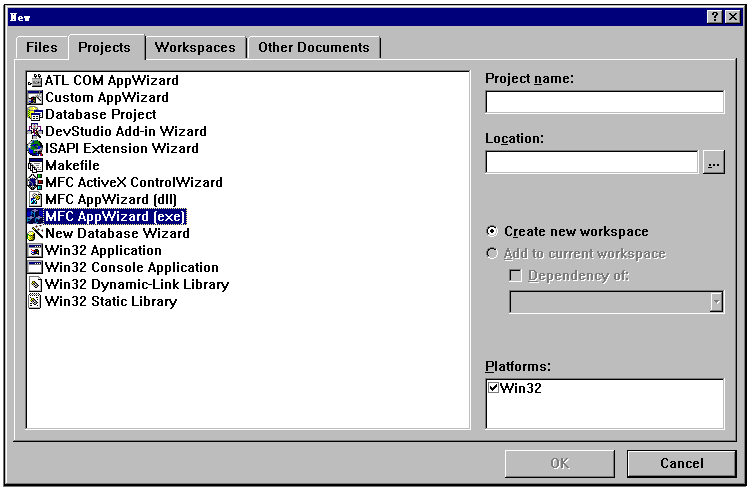Screen dimensions: 751x490
Task: Select Win32 Application text entry
Action: coord(103,251)
